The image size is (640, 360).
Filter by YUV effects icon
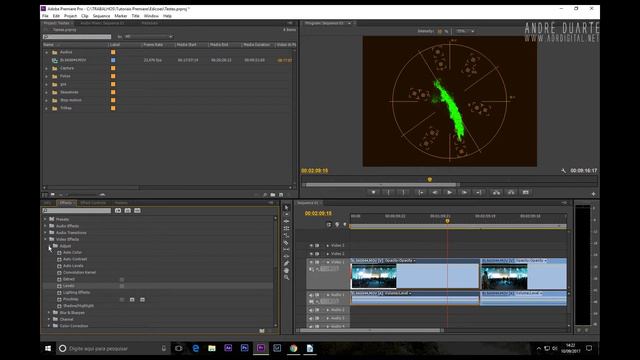click(138, 211)
